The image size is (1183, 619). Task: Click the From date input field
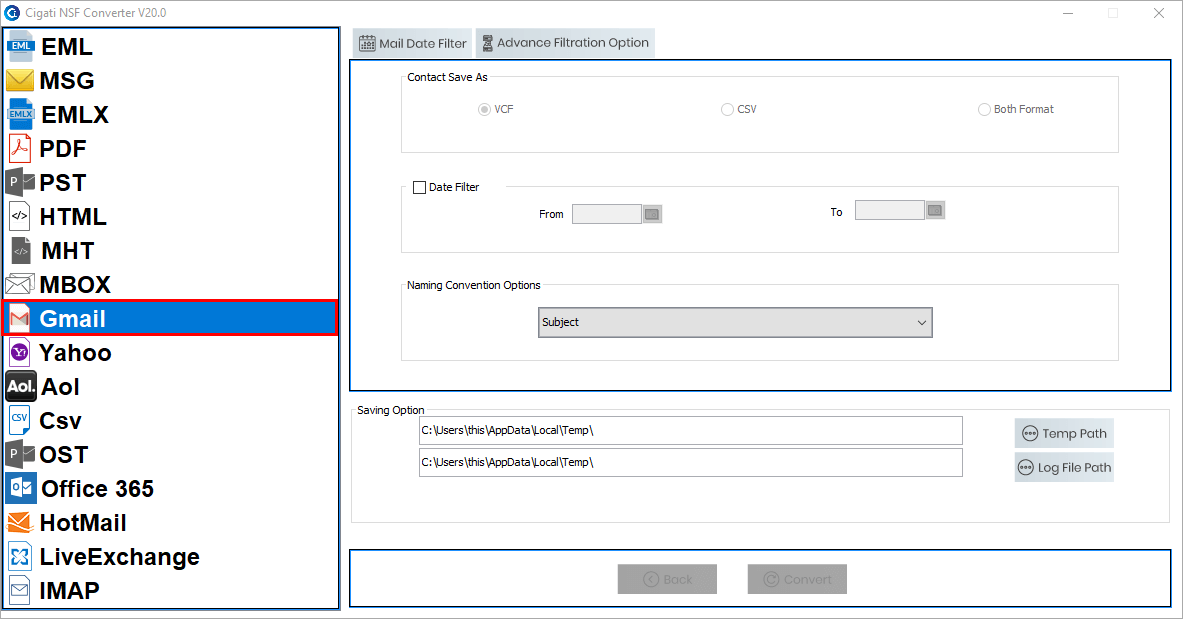607,214
